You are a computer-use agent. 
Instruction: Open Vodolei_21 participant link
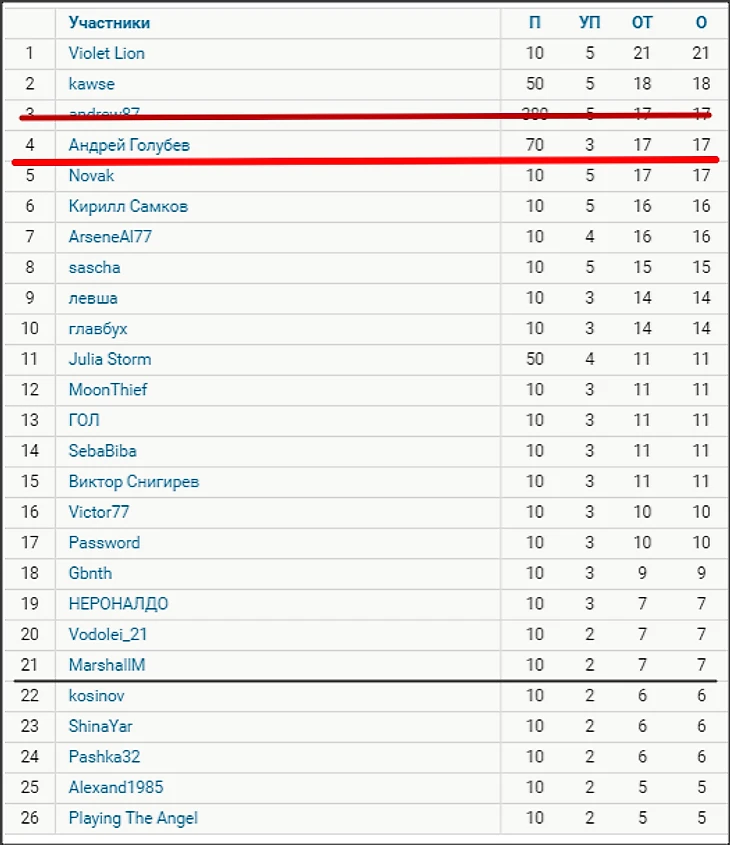click(108, 635)
